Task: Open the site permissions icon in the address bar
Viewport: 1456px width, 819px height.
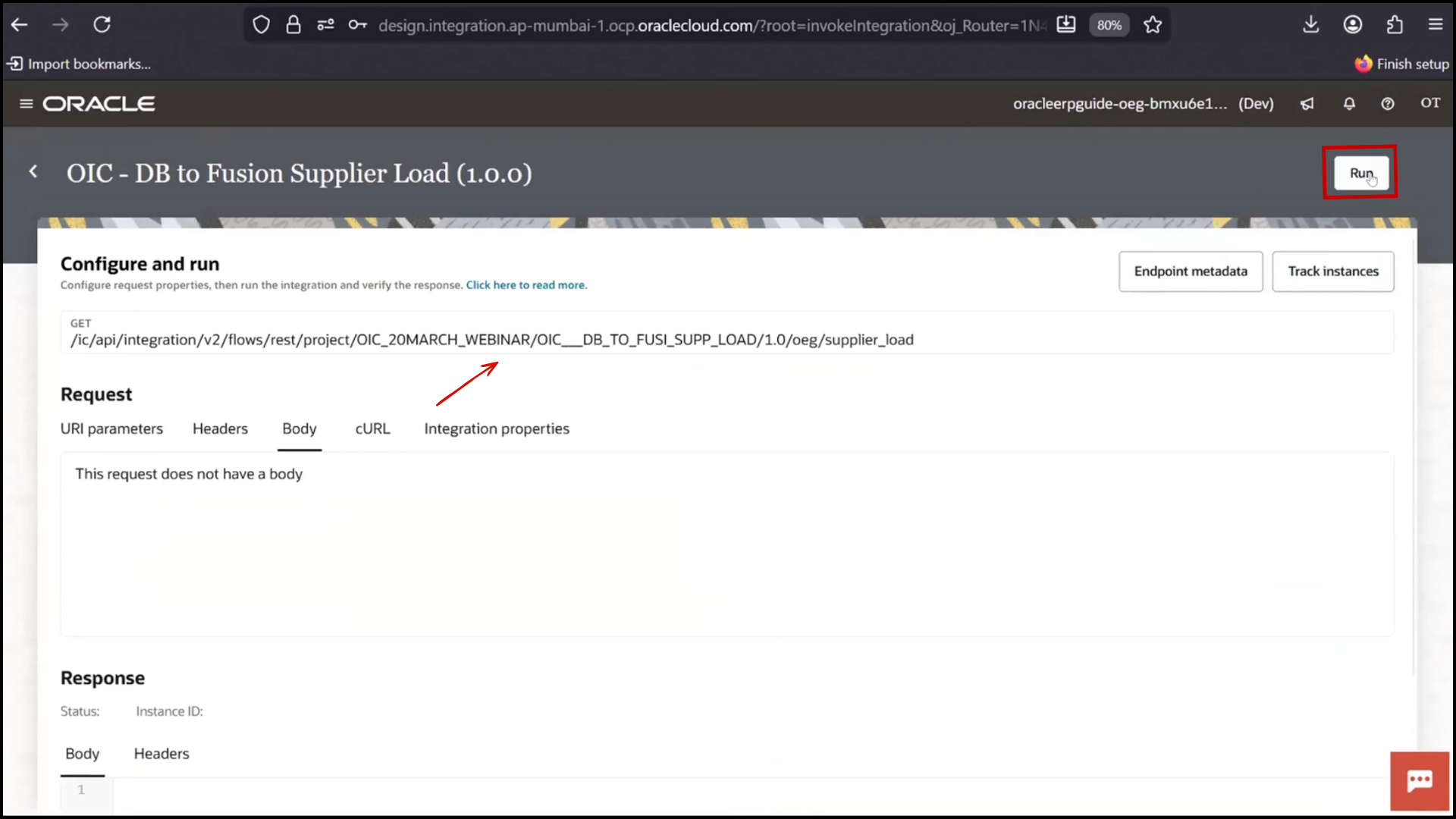Action: pyautogui.click(x=325, y=25)
